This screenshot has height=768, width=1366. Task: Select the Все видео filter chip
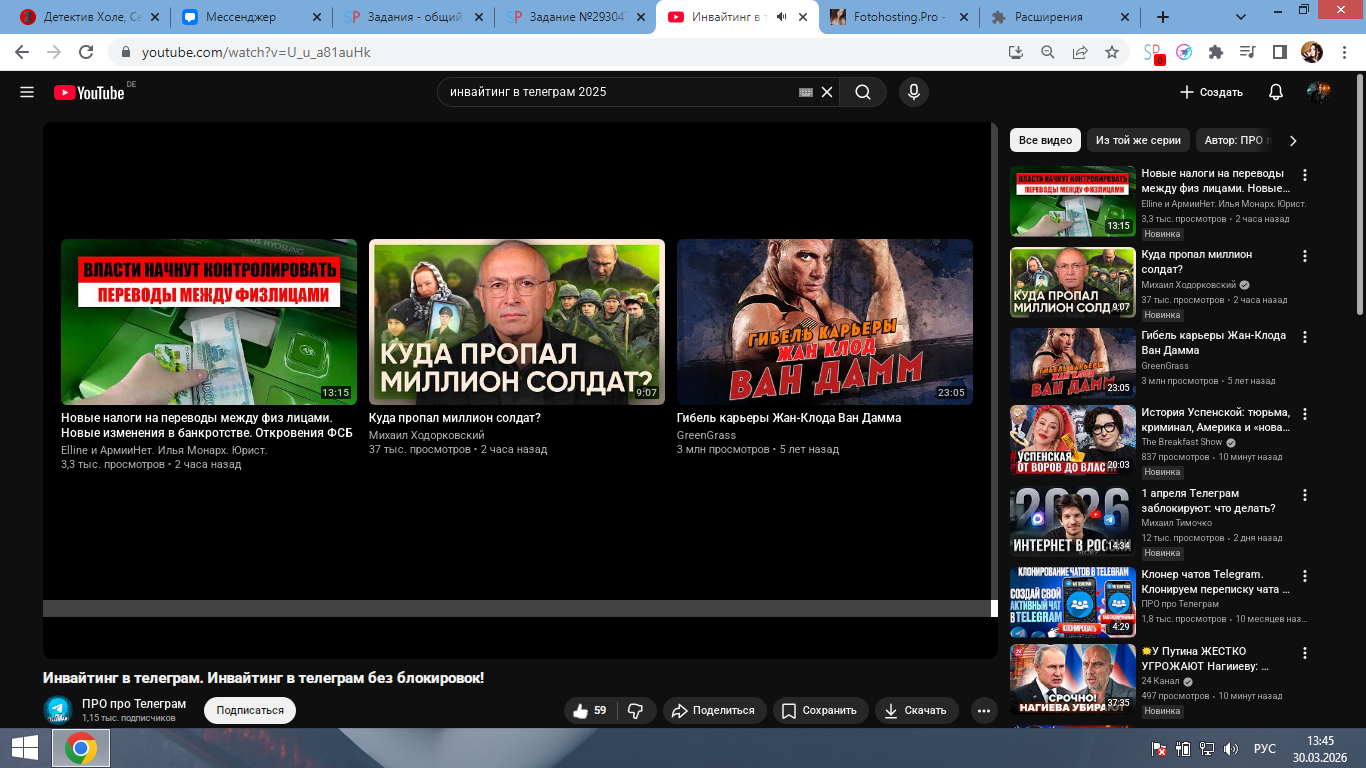[1045, 141]
